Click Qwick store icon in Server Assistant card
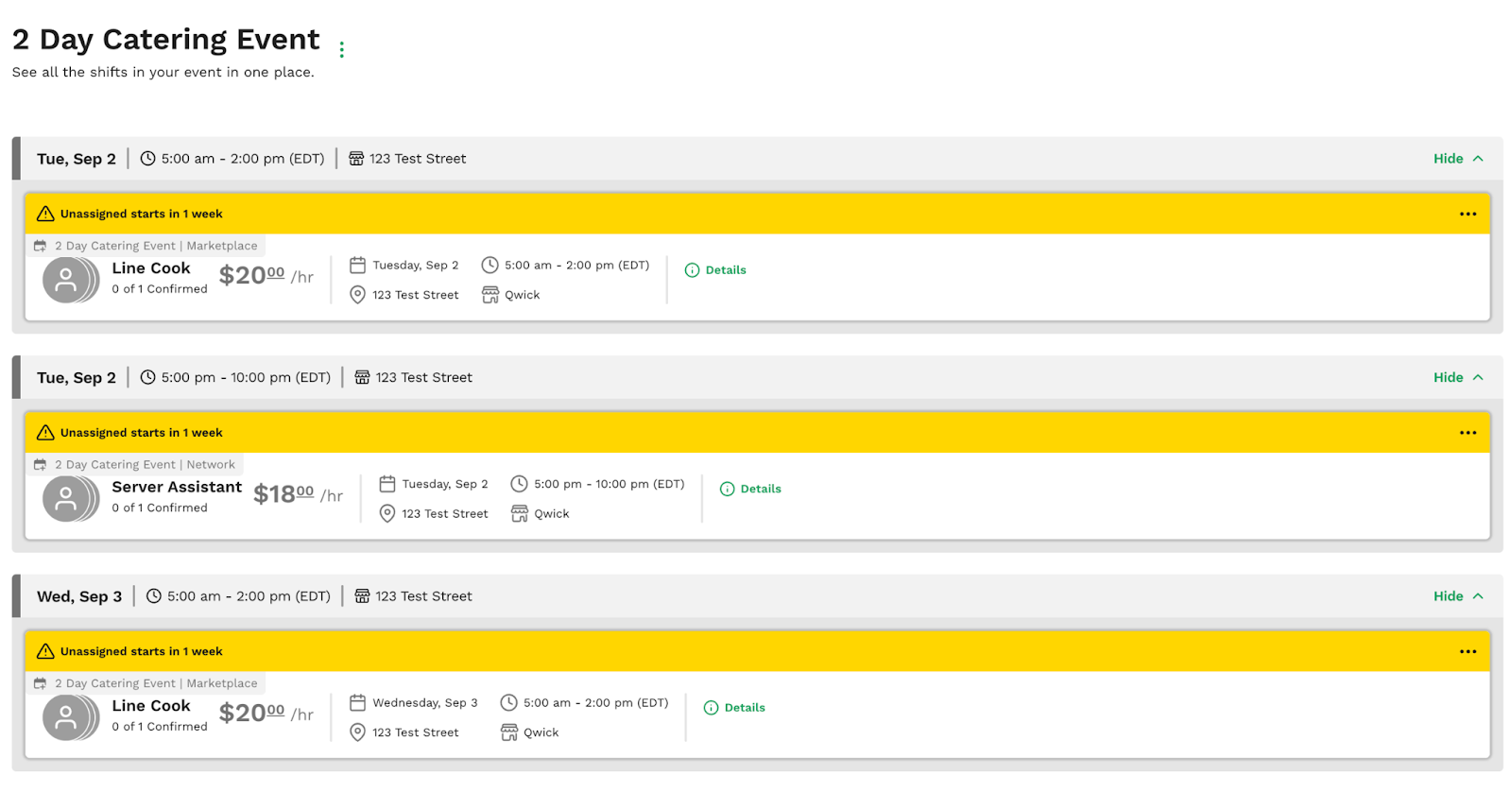This screenshot has height=792, width=1512. [520, 514]
